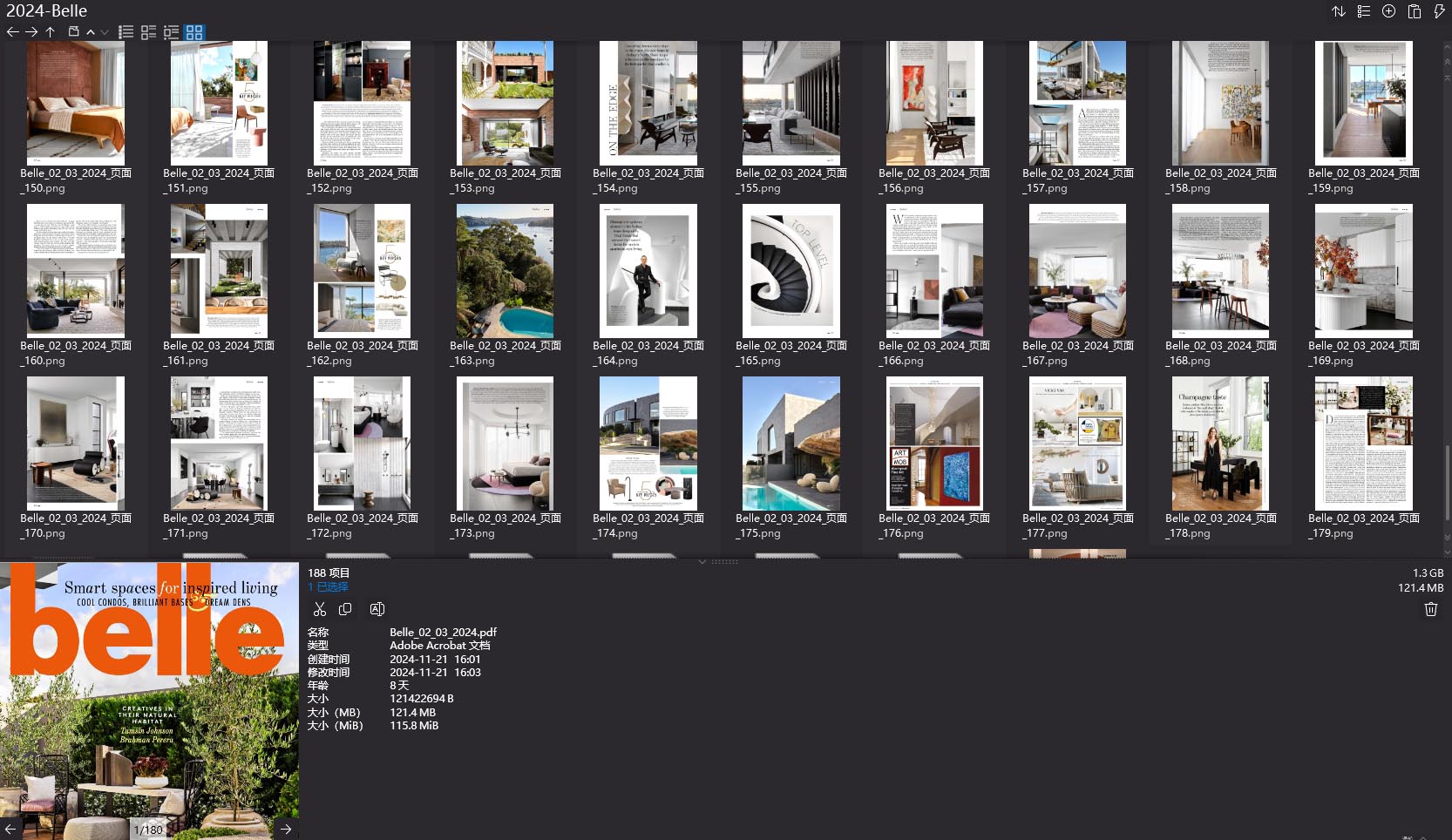Select thumbnail Belle_02_03_2024_页面_160.png
1452x840 pixels.
point(76,271)
